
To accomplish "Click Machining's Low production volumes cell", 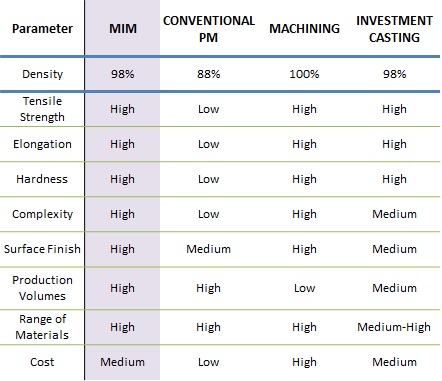I will [304, 288].
